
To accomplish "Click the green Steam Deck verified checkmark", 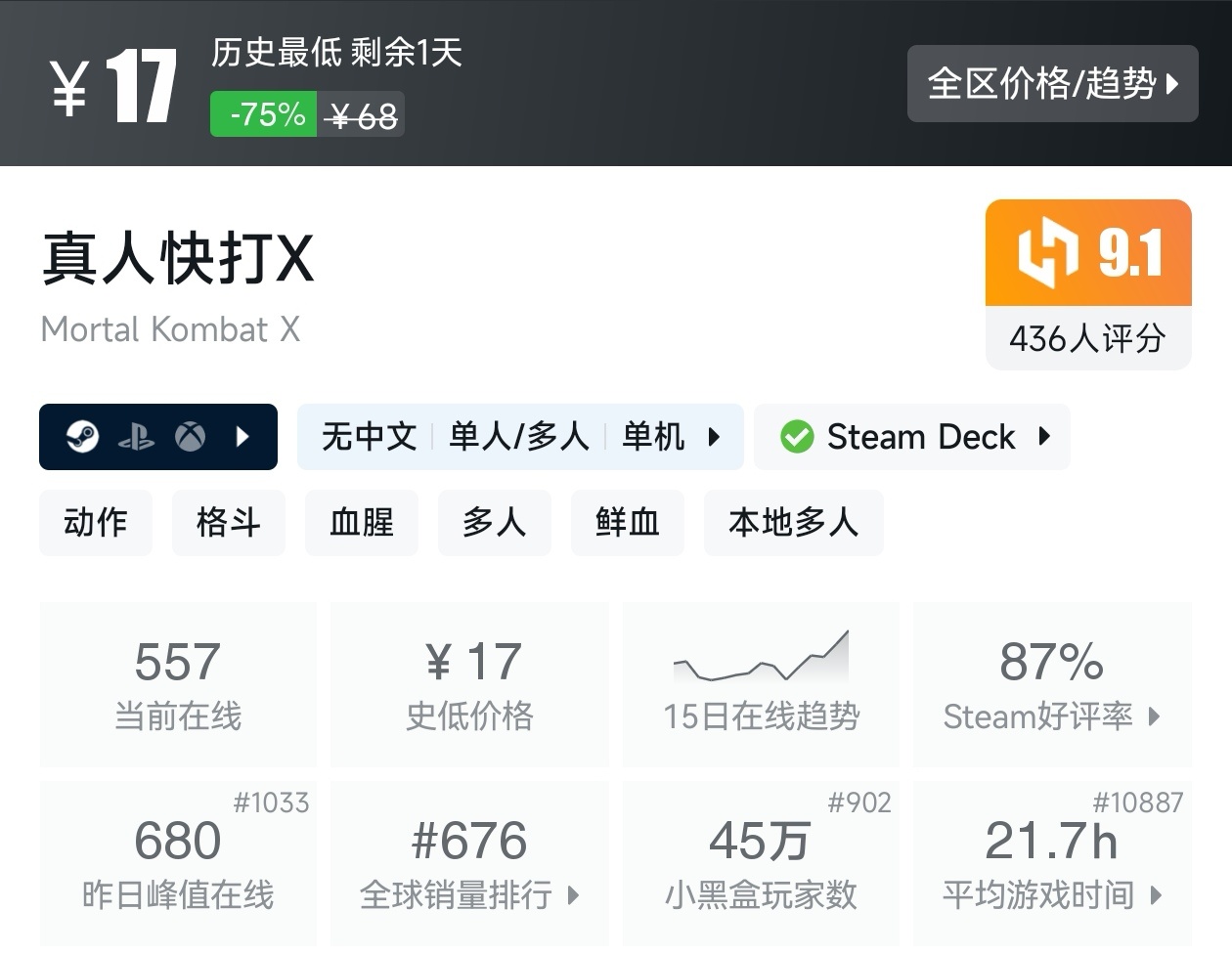I will (797, 437).
